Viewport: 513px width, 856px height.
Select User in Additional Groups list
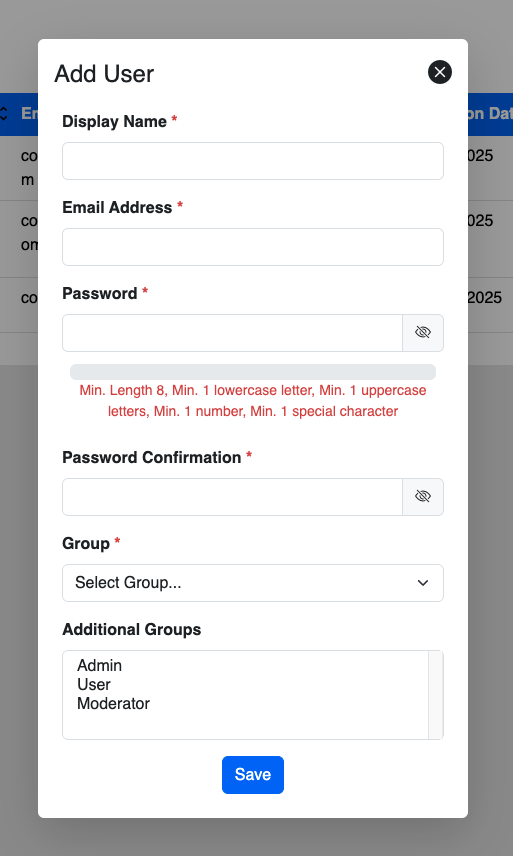coord(94,684)
